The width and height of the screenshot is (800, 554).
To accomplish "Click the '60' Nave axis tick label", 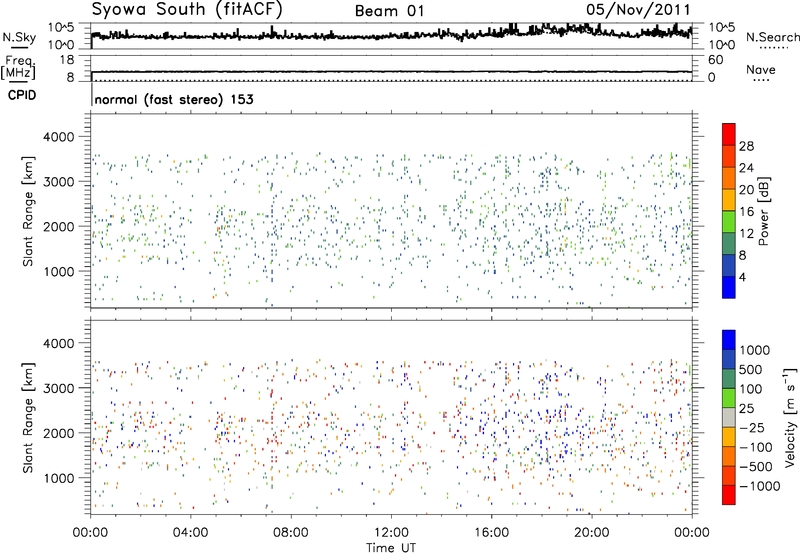I will tap(715, 60).
